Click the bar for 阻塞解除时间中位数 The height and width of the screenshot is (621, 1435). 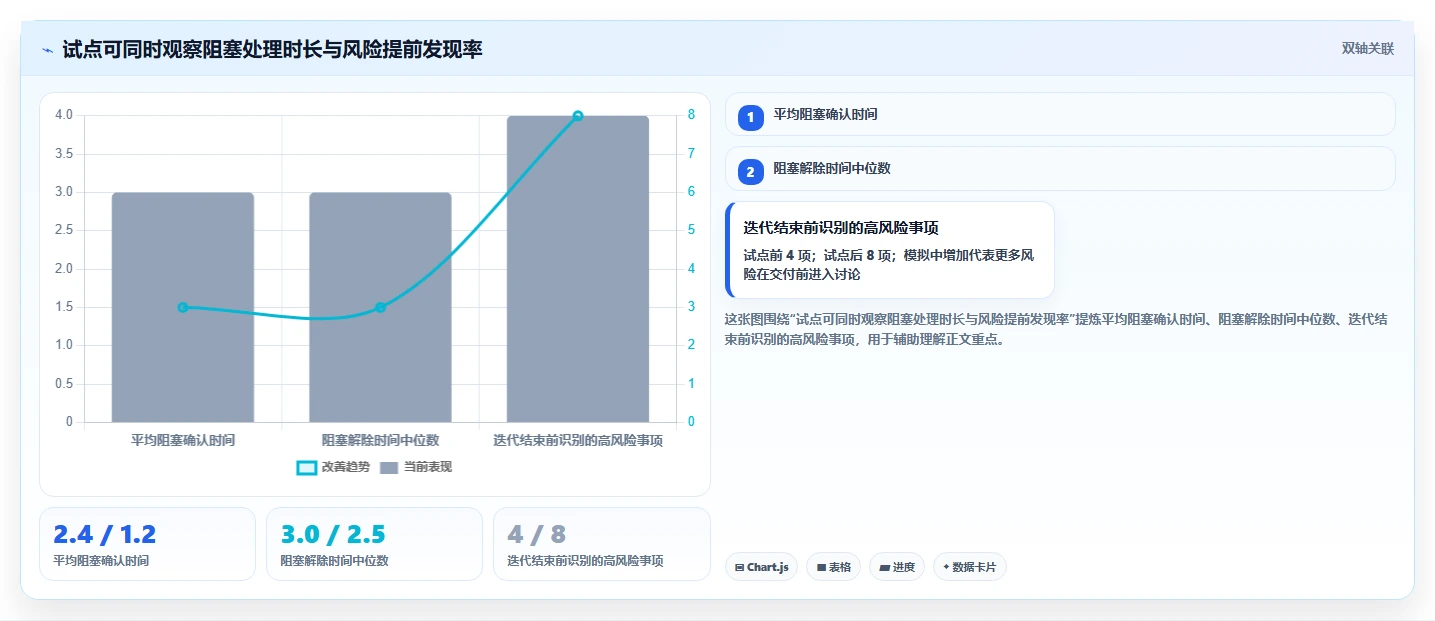[380, 307]
